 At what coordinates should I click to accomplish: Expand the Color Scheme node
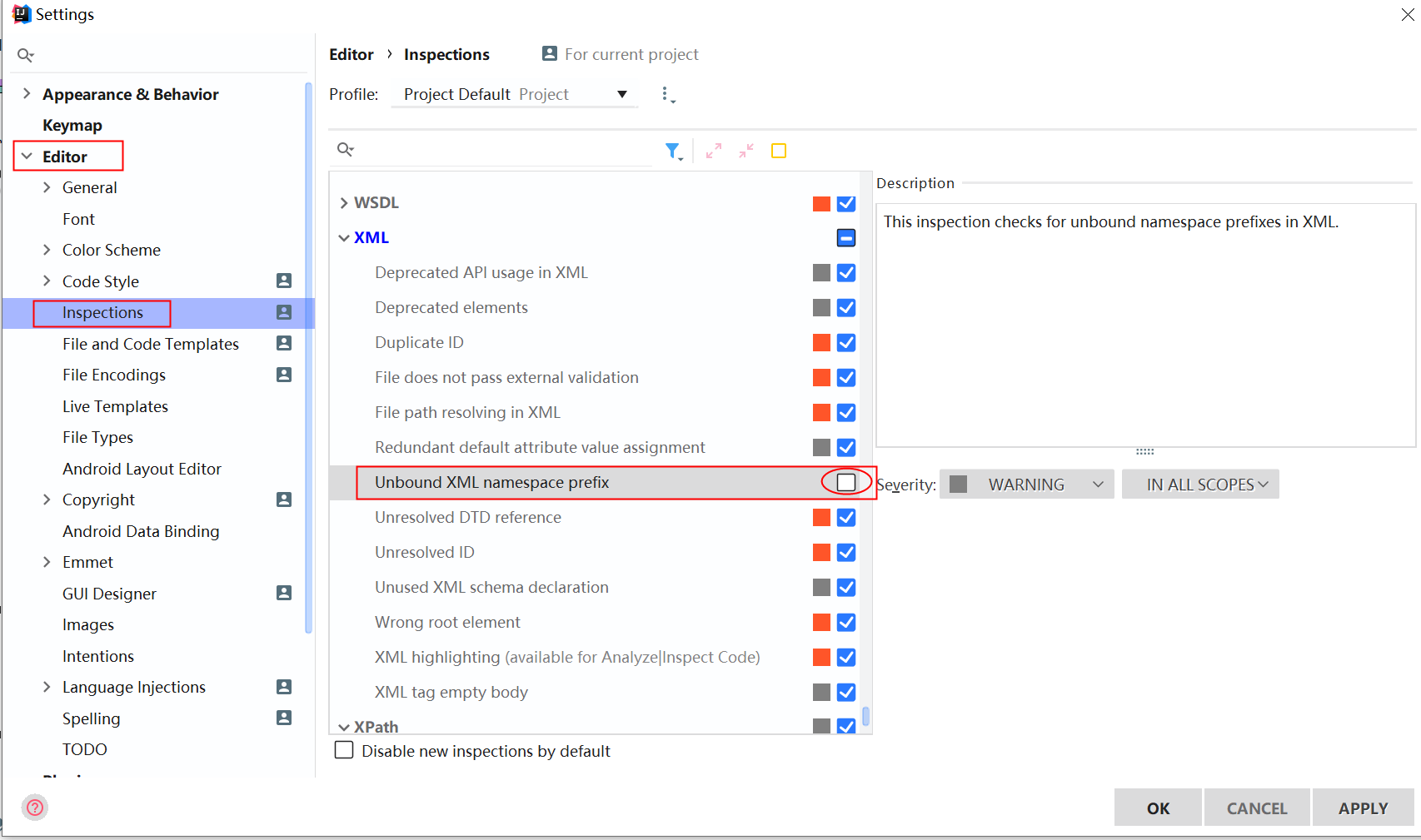pos(47,250)
